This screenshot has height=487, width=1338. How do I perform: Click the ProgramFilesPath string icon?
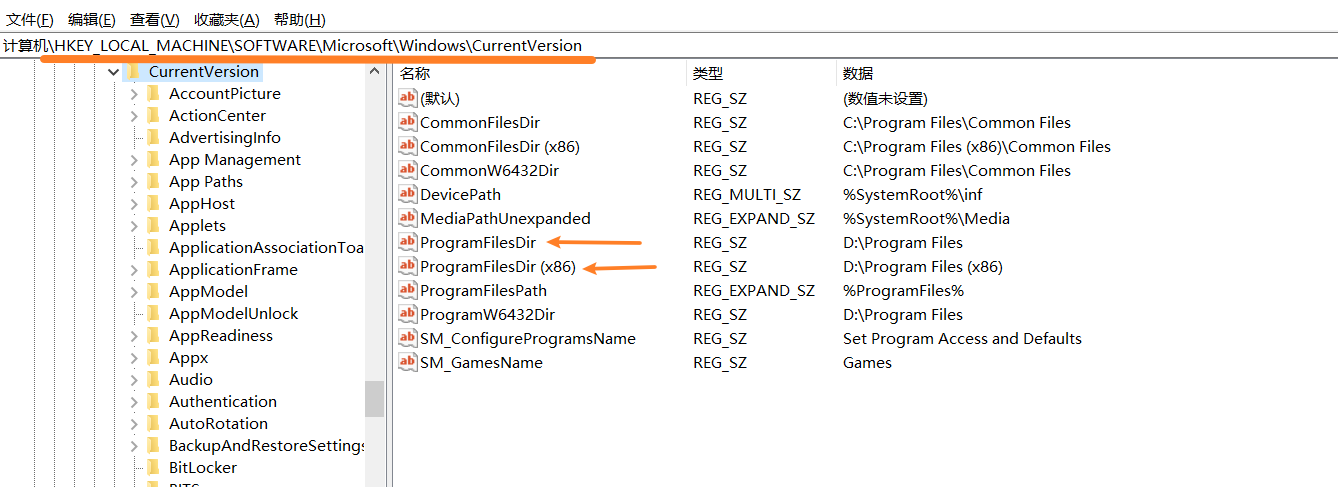tap(407, 290)
